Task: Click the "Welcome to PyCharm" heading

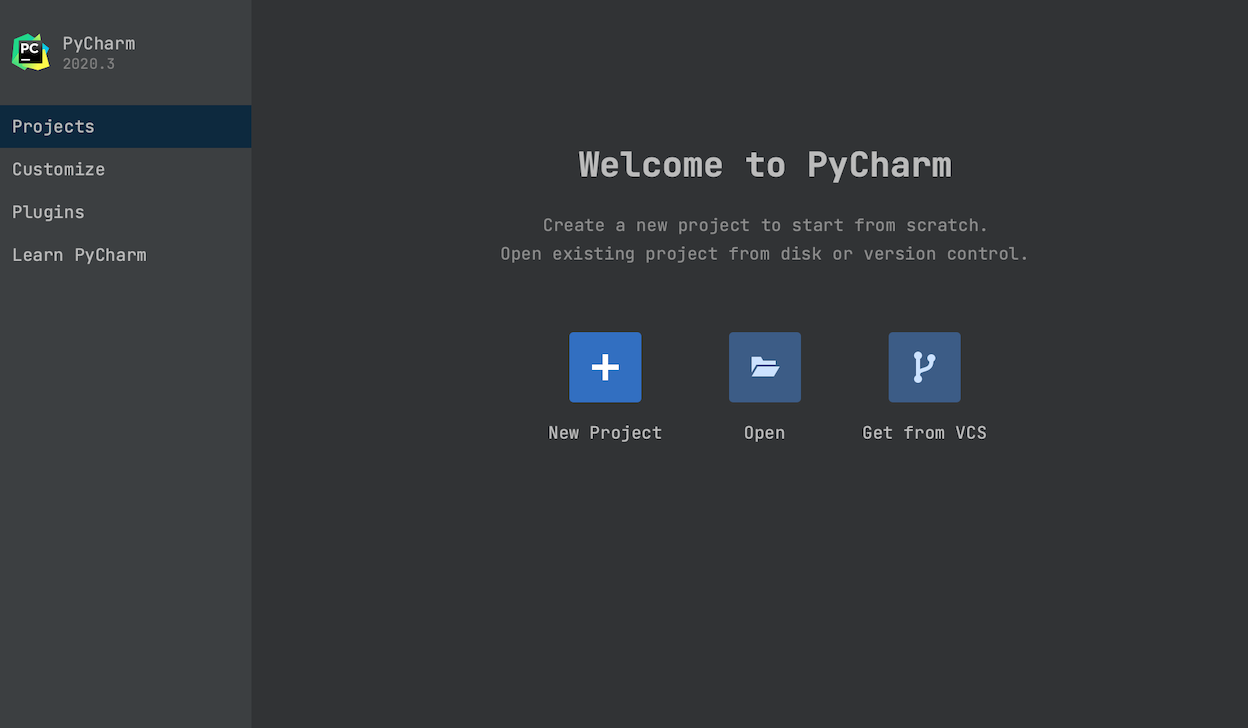Action: click(x=765, y=164)
